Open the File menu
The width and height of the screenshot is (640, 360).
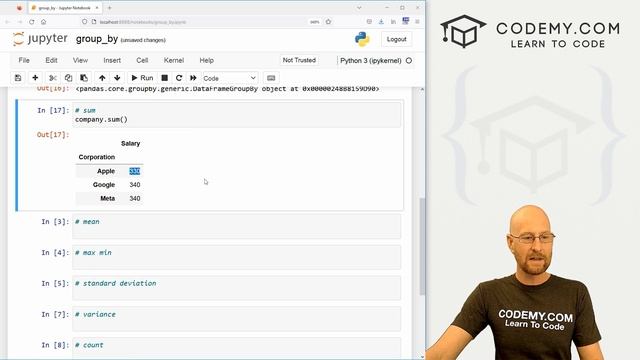(24, 60)
